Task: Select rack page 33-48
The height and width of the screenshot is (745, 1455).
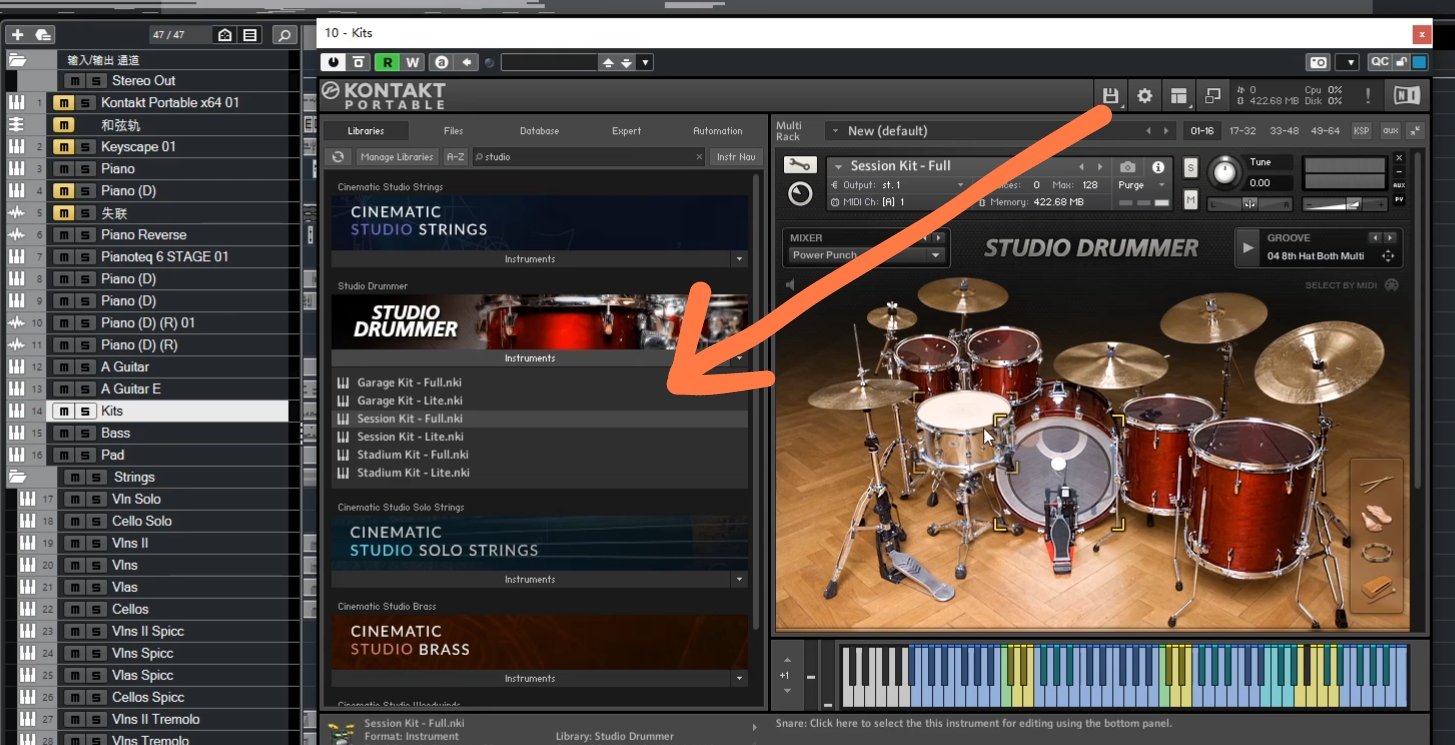Action: tap(1284, 131)
